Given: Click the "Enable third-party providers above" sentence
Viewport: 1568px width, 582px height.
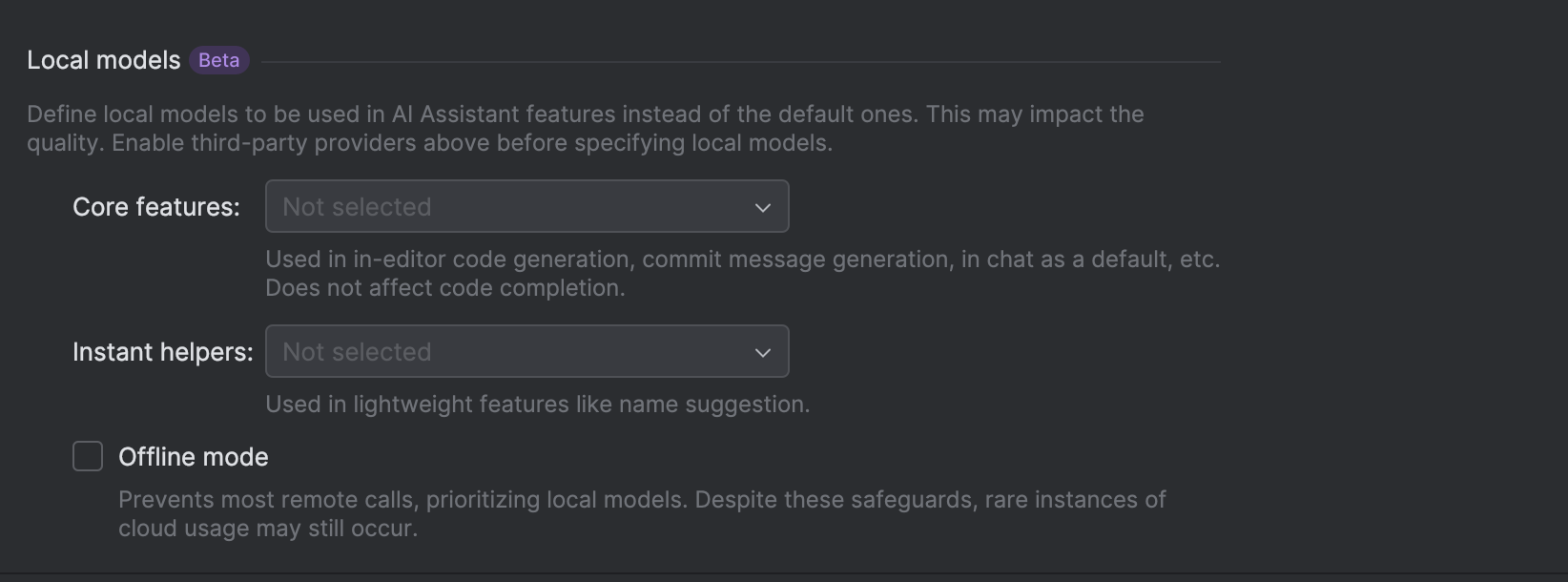Looking at the screenshot, I should point(472,143).
